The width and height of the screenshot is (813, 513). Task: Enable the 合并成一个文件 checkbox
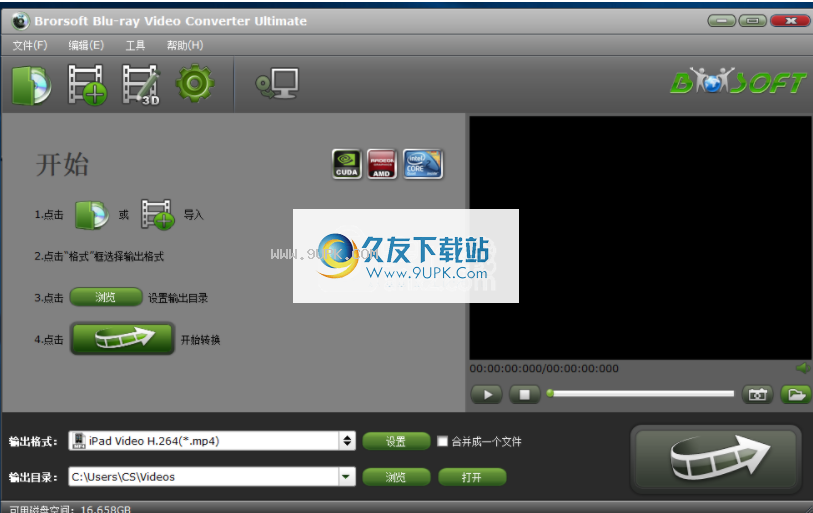[x=442, y=441]
